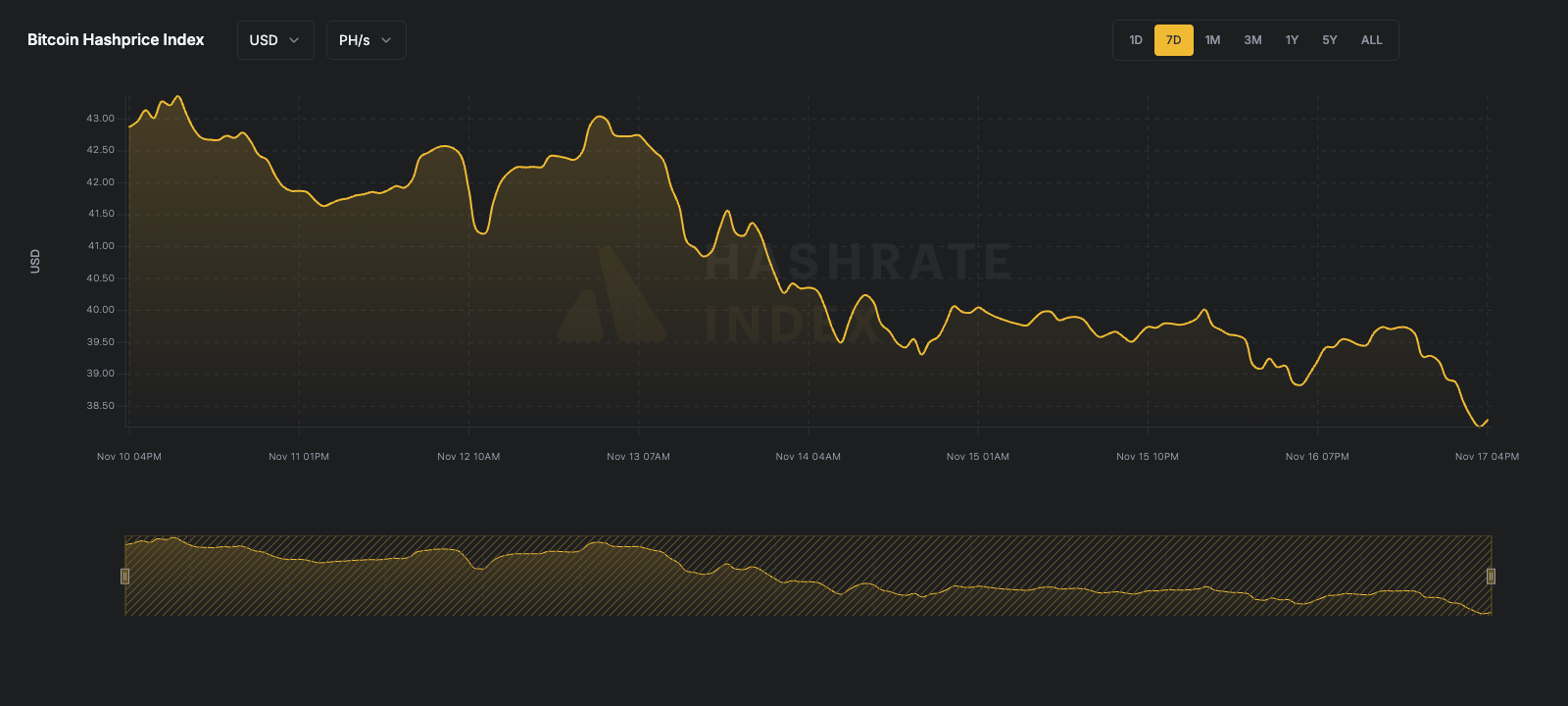Viewport: 1568px width, 706px height.
Task: Click the Bitcoin Hashprice Index title
Action: click(116, 40)
